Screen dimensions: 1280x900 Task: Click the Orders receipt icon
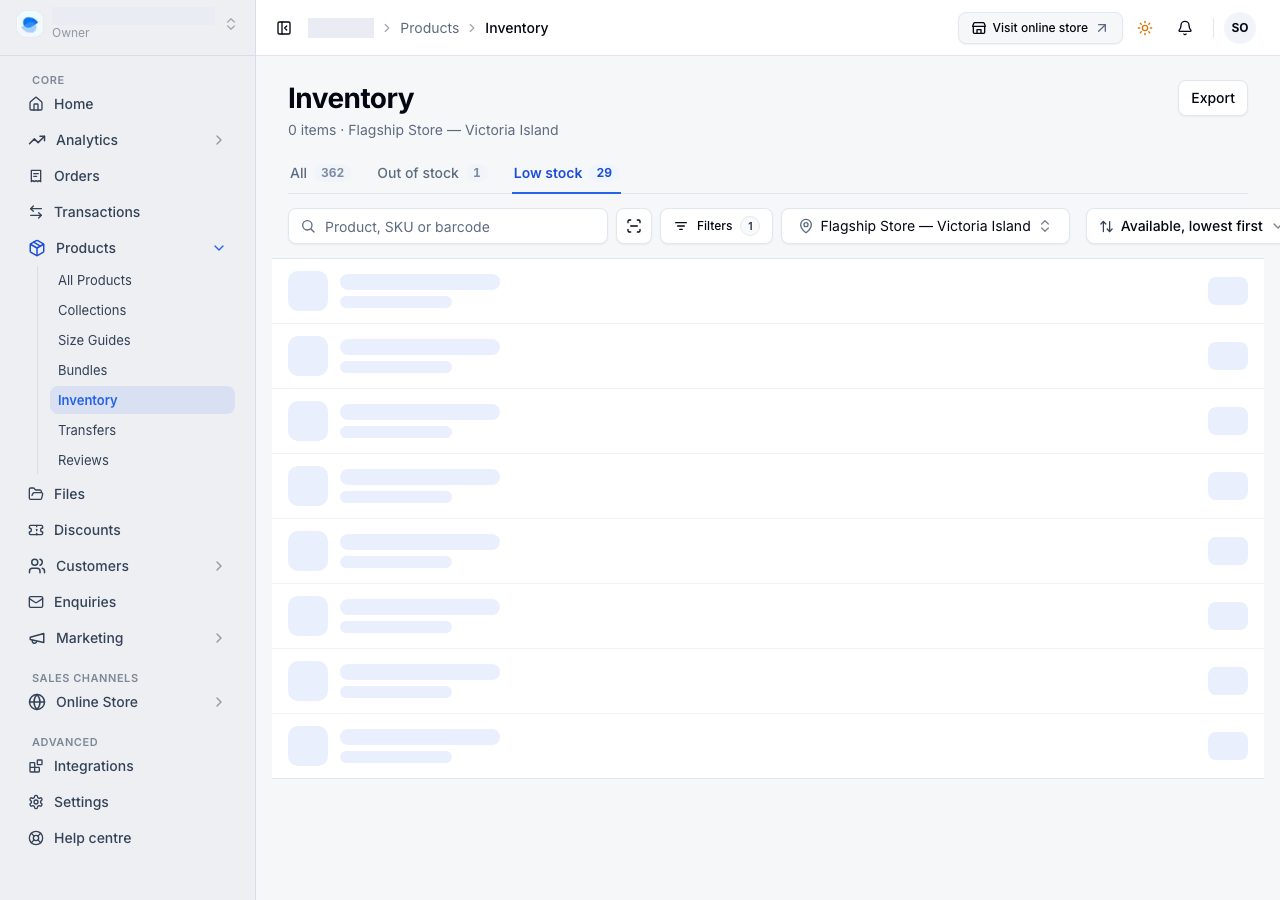36,176
